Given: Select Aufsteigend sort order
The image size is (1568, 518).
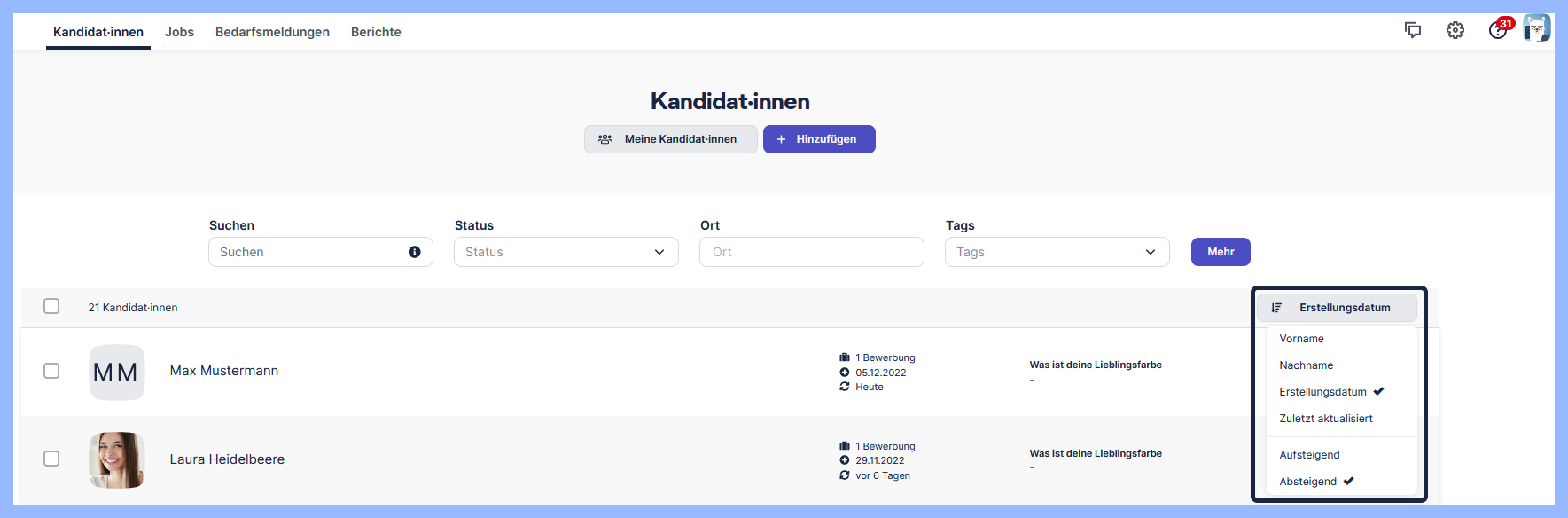Looking at the screenshot, I should (x=1309, y=455).
